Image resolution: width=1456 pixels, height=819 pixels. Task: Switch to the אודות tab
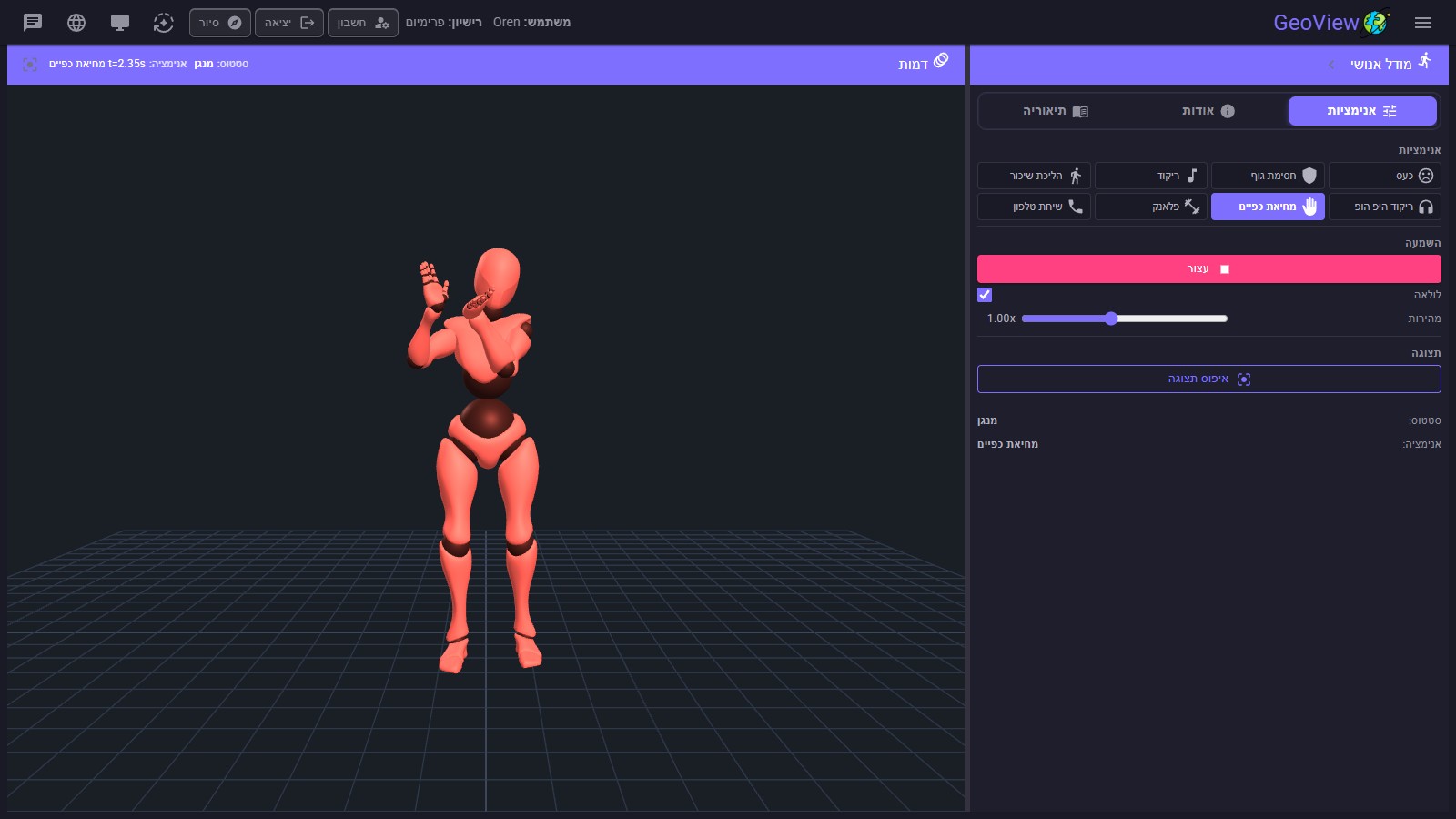pyautogui.click(x=1208, y=111)
